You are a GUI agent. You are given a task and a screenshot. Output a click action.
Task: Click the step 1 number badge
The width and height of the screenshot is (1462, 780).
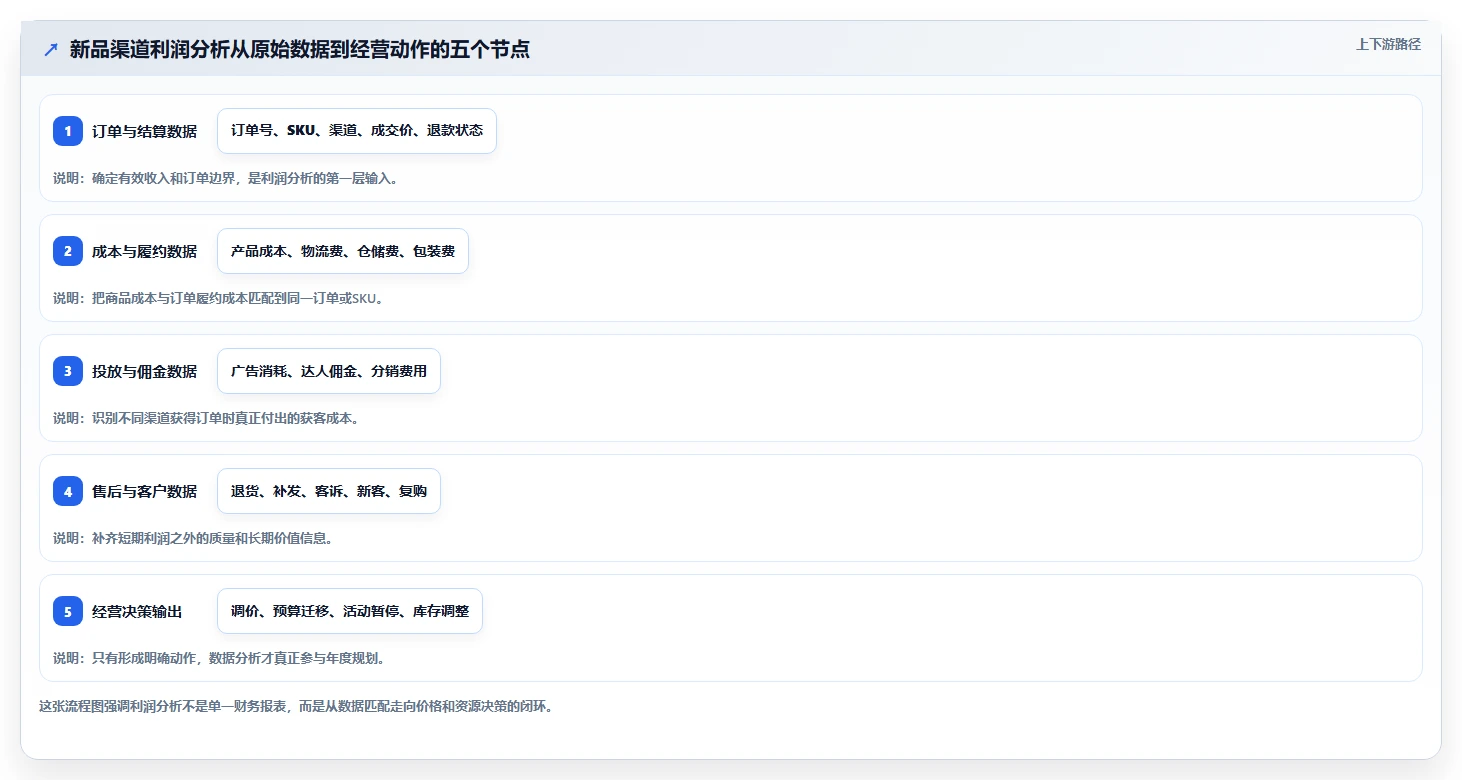68,131
